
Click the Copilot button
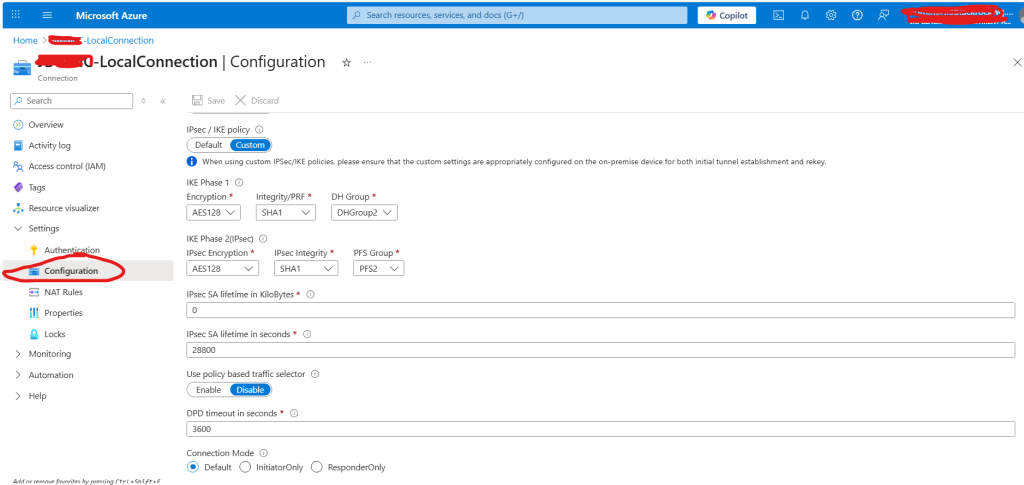click(x=727, y=15)
